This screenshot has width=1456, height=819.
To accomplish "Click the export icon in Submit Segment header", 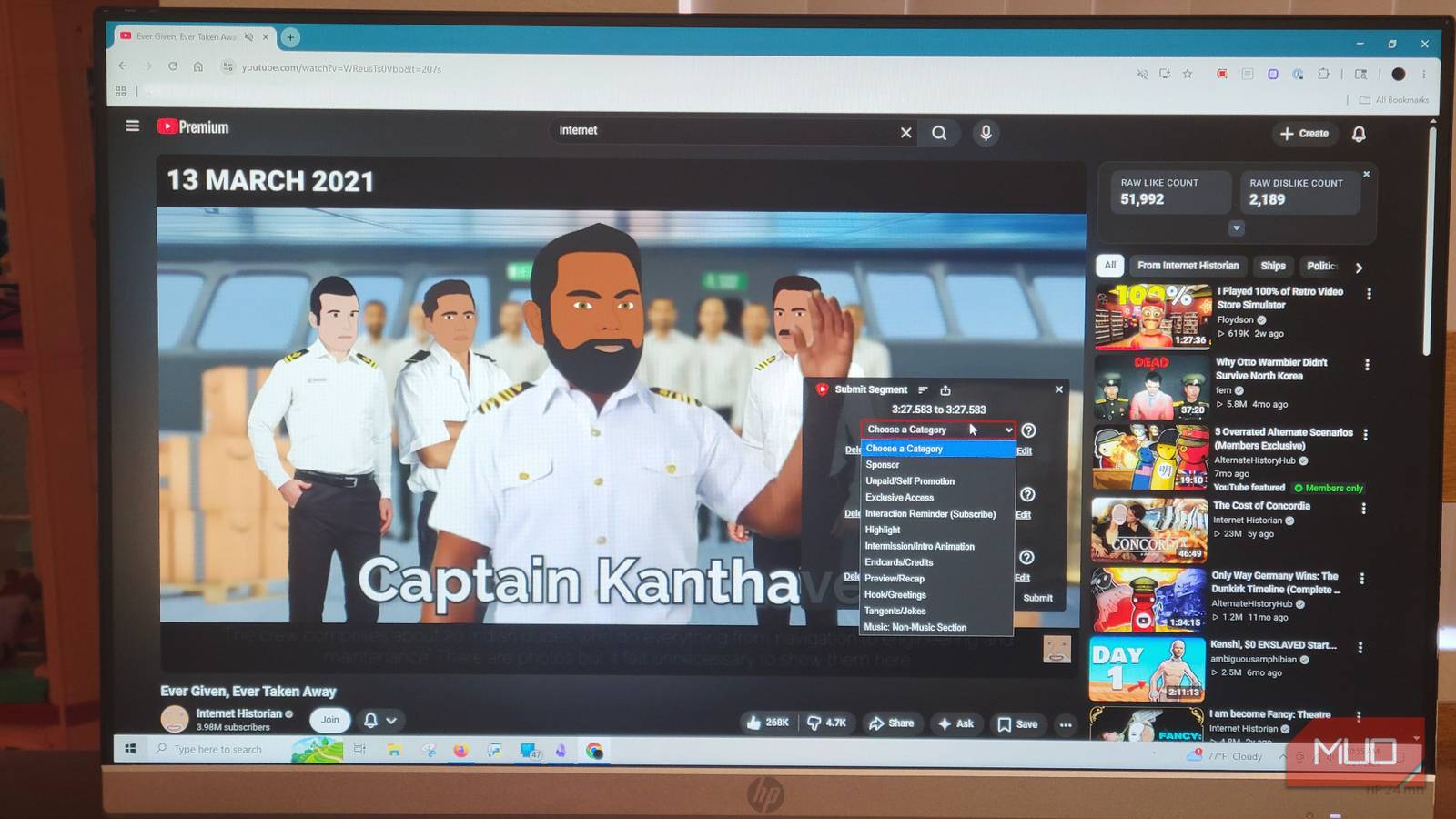I will (x=945, y=390).
